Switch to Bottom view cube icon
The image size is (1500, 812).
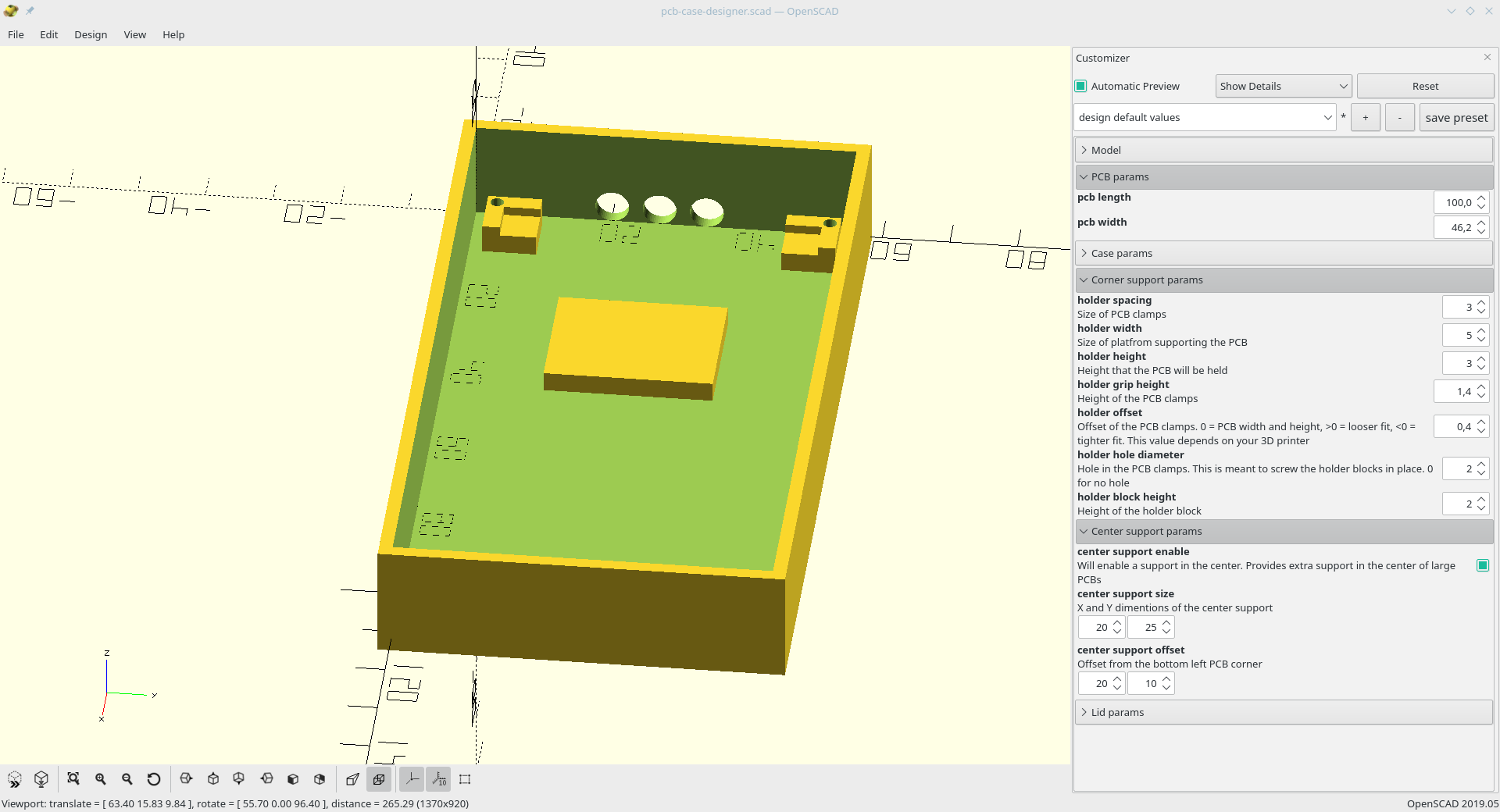(x=239, y=779)
